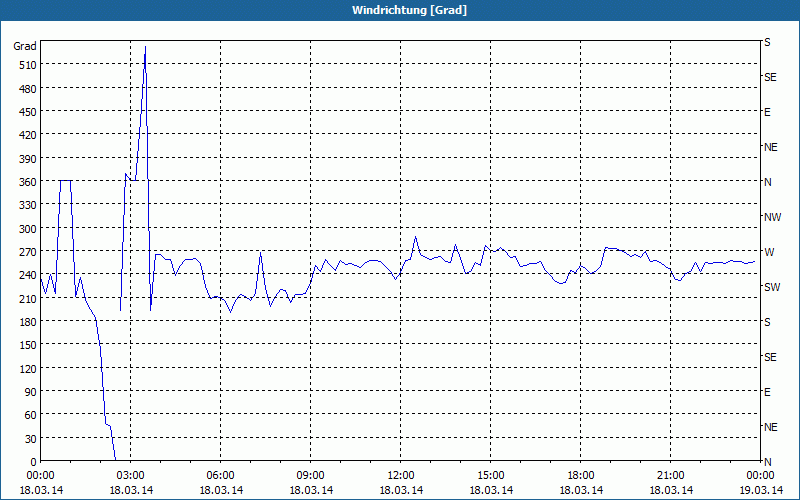Click the wind curve's highest peak above 510
The width and height of the screenshot is (800, 500).
pos(145,47)
